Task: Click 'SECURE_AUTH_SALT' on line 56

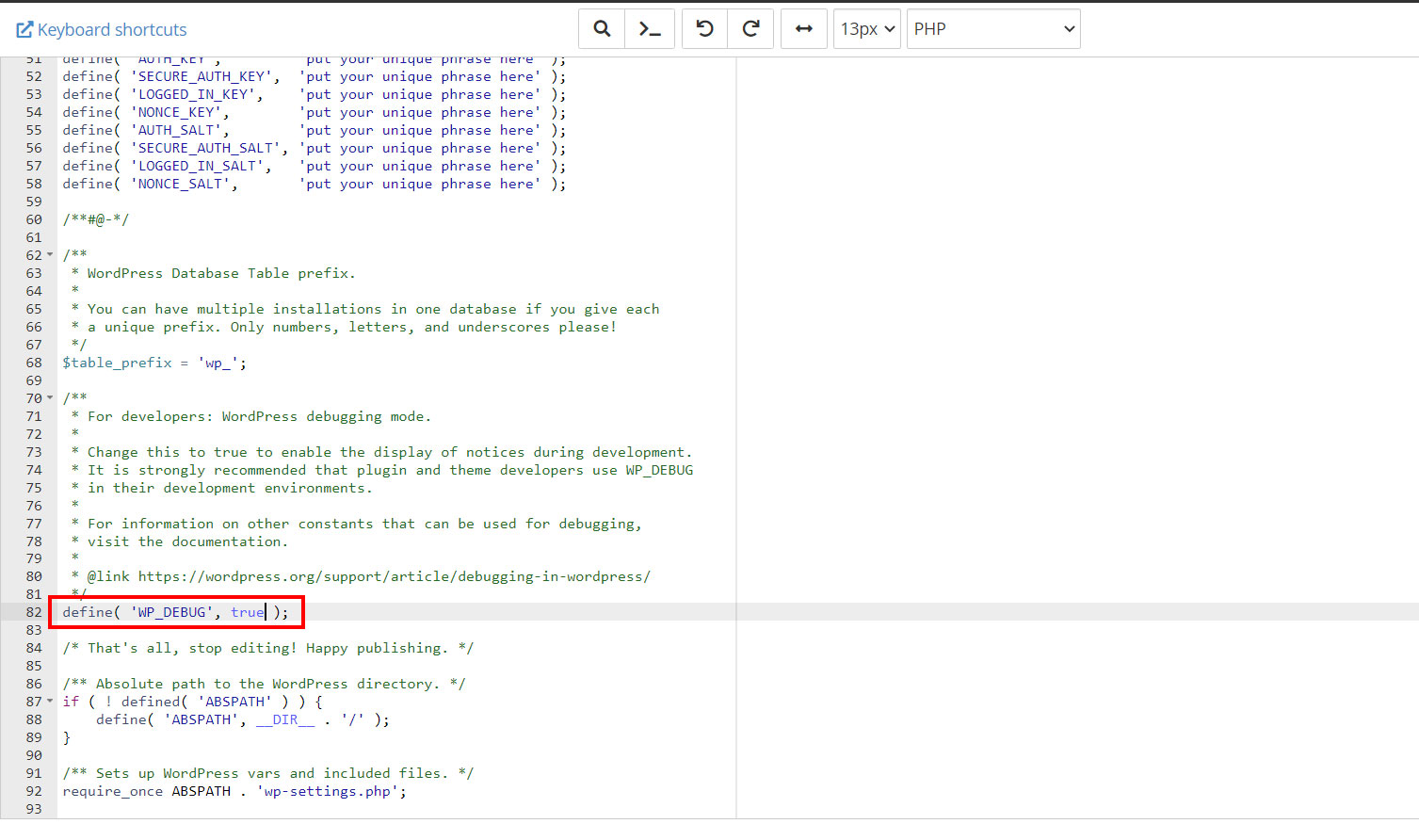Action: (206, 148)
